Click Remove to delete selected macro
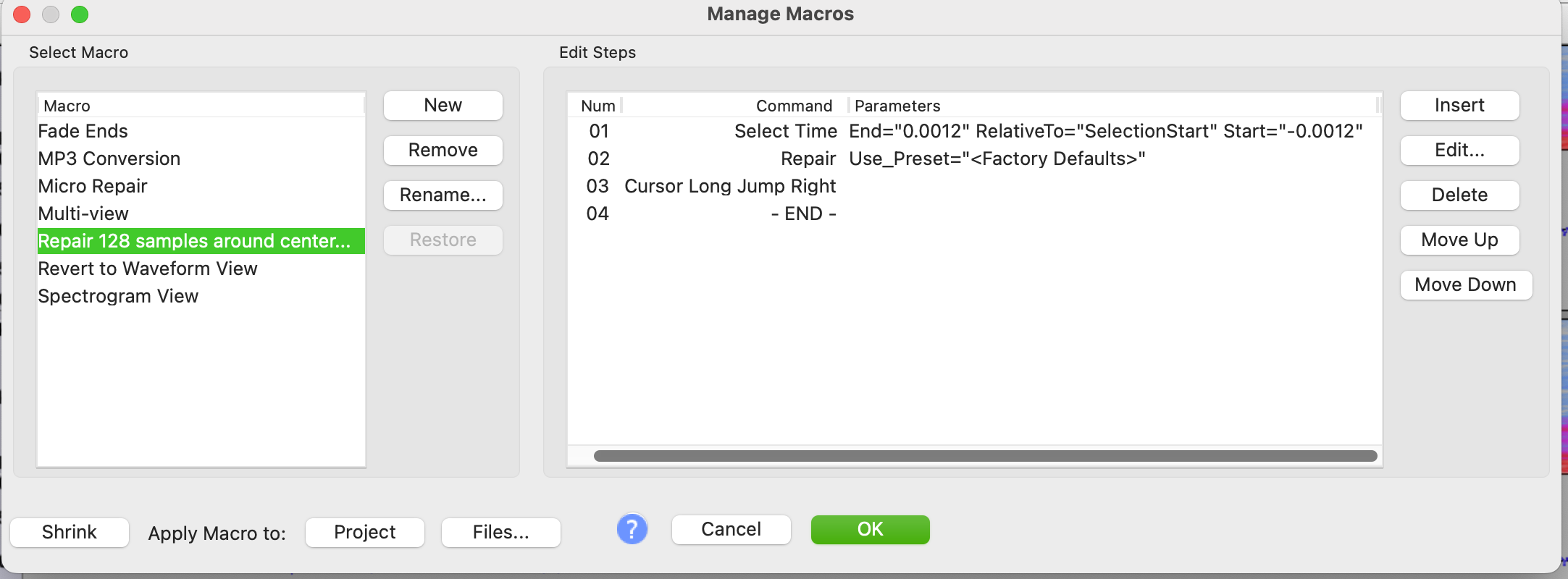The width and height of the screenshot is (1568, 579). point(443,151)
